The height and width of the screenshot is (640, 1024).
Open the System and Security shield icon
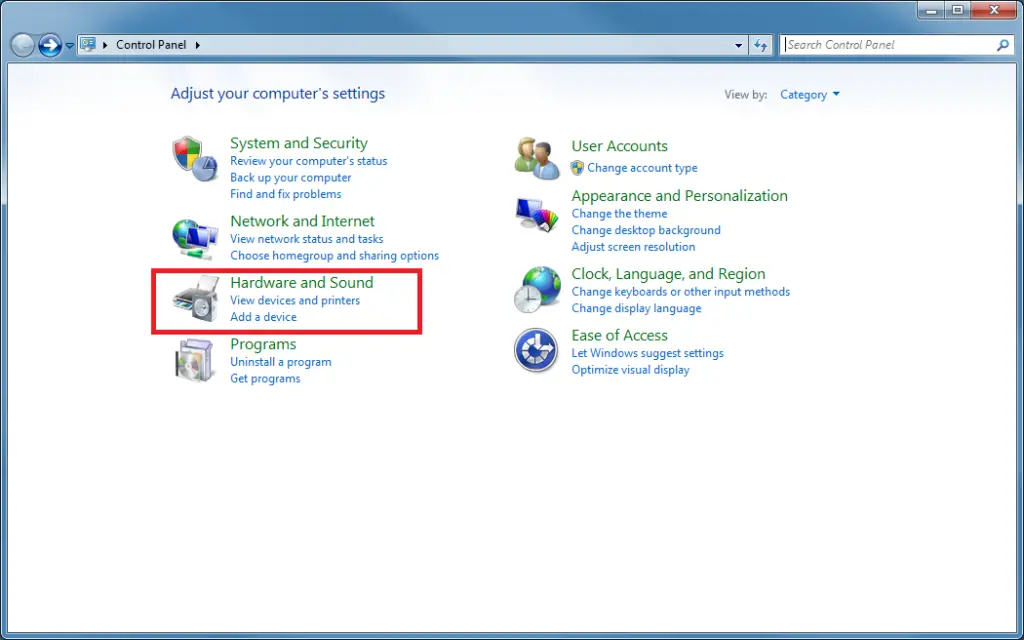[195, 159]
